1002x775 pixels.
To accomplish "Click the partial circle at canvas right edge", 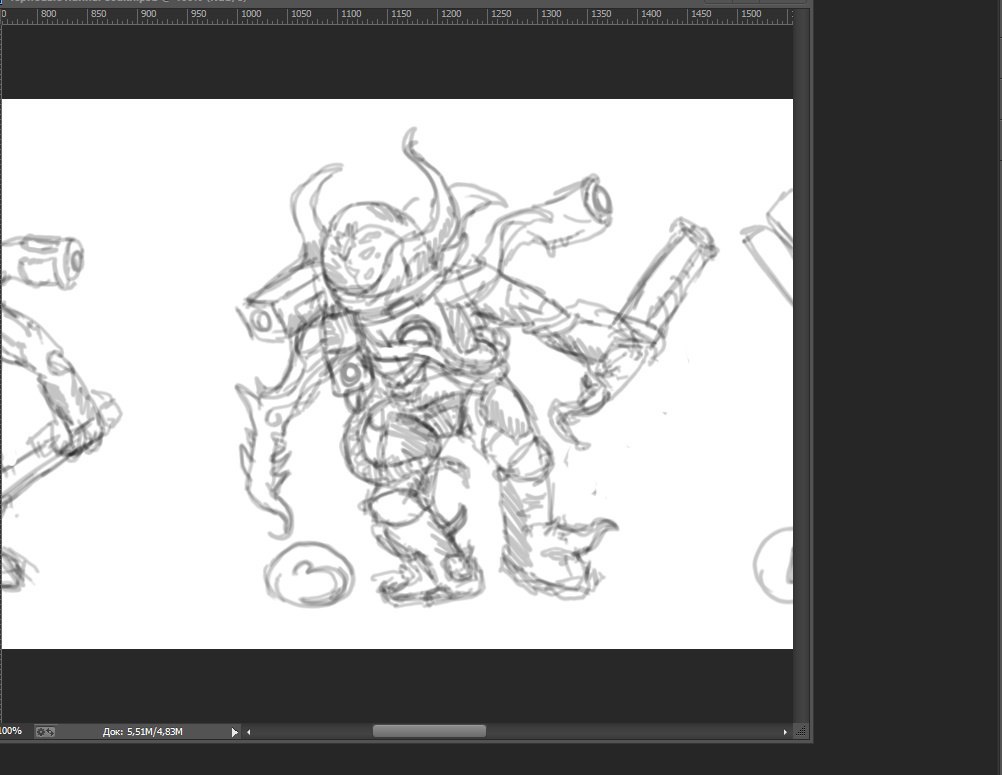I will 775,565.
